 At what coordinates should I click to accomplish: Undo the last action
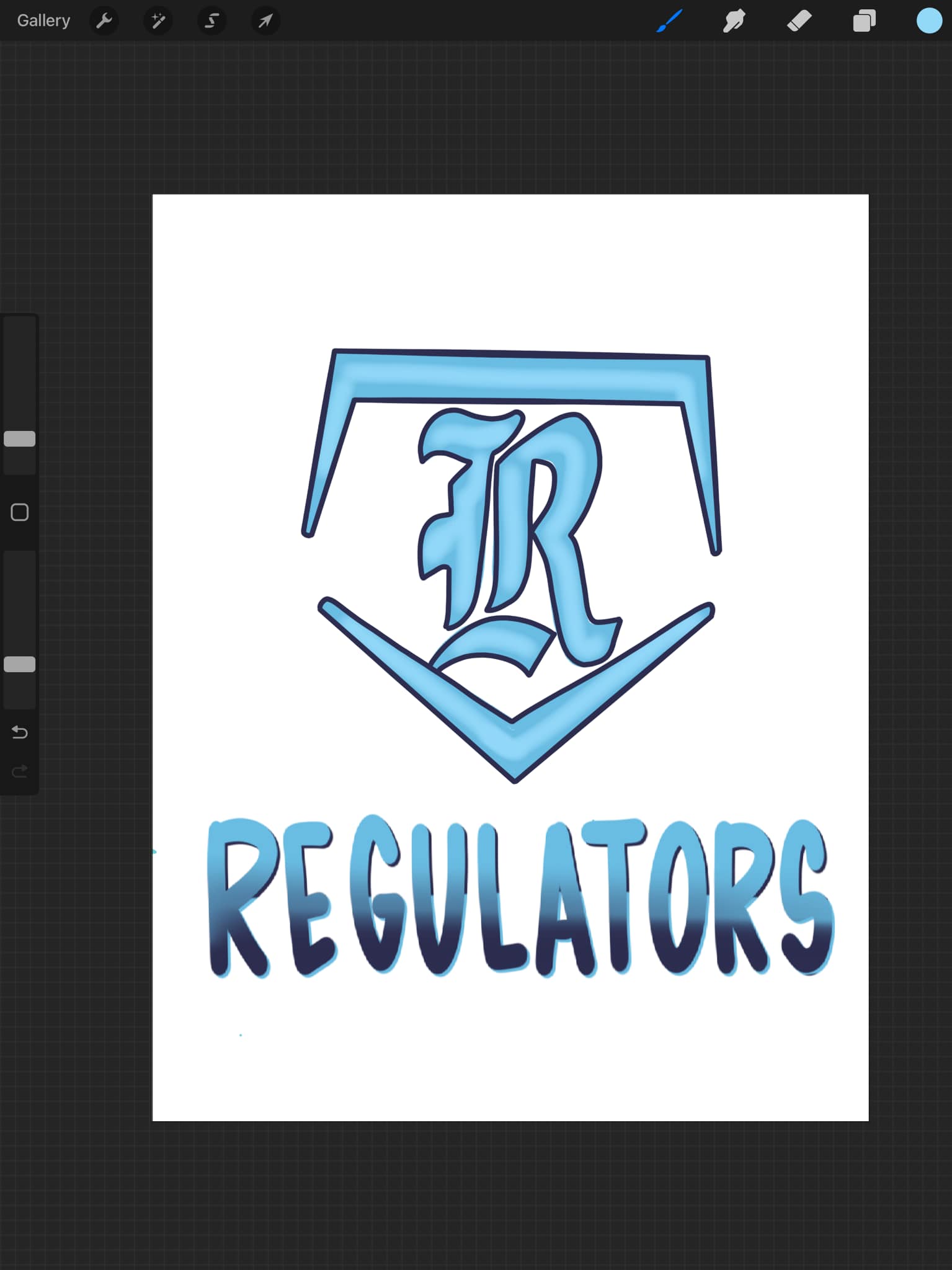click(x=20, y=732)
